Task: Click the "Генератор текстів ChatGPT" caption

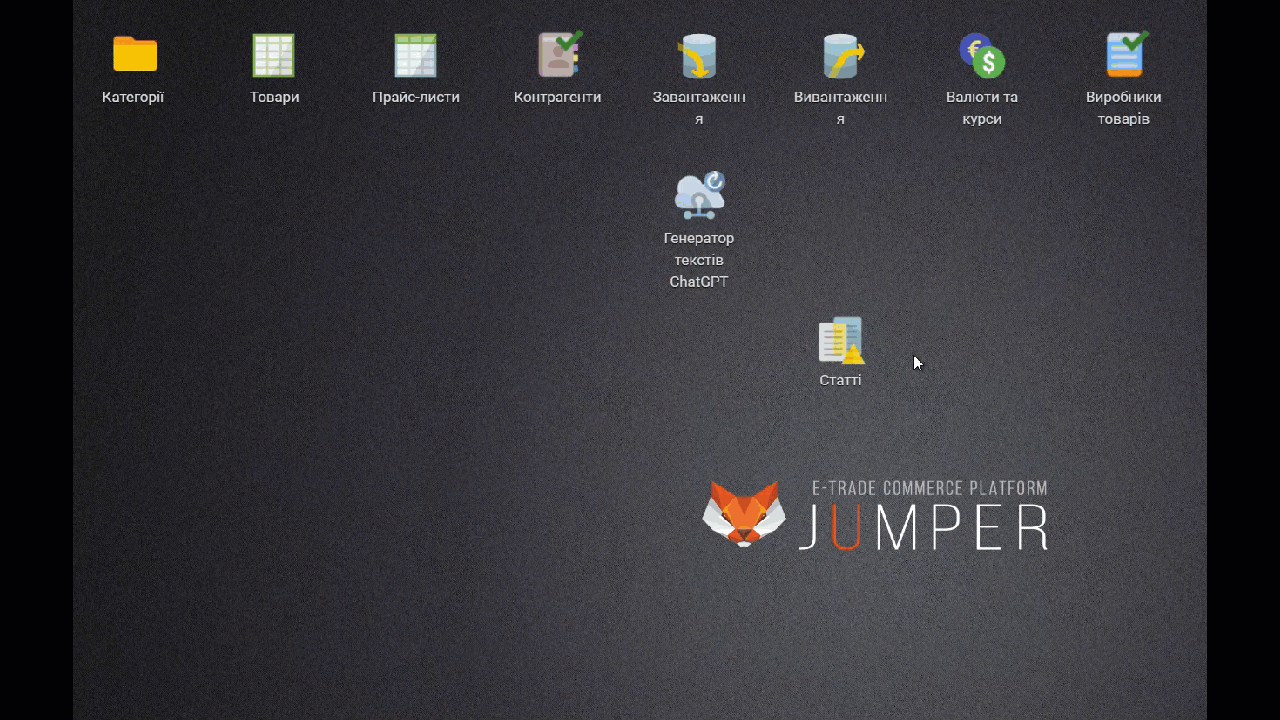Action: click(x=699, y=260)
